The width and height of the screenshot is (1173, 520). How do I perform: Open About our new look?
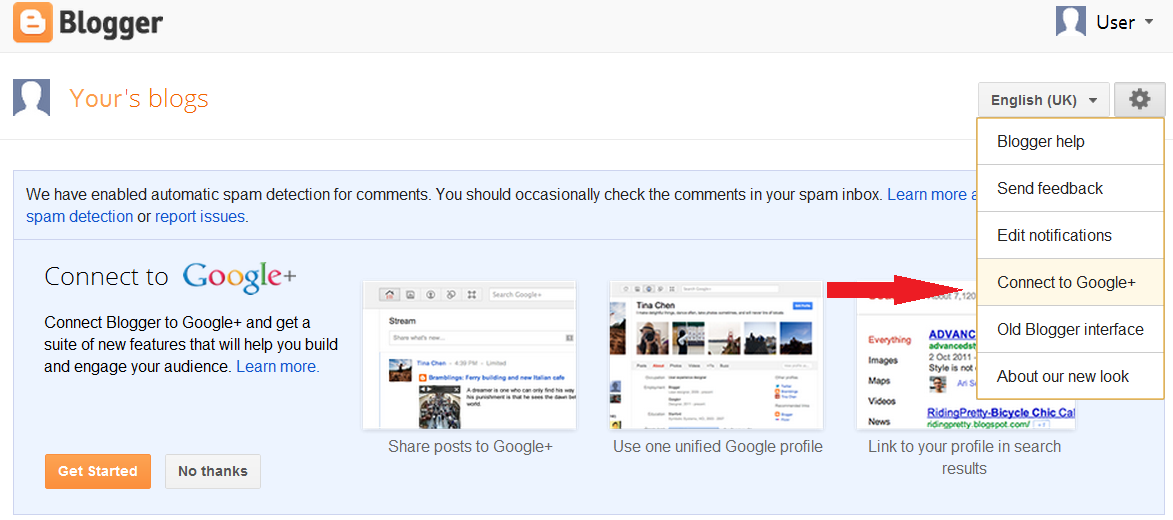[1062, 376]
